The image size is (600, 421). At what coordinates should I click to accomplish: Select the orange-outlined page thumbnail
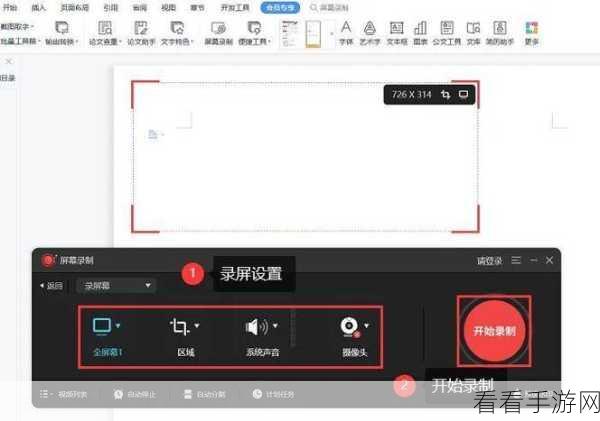(313, 34)
